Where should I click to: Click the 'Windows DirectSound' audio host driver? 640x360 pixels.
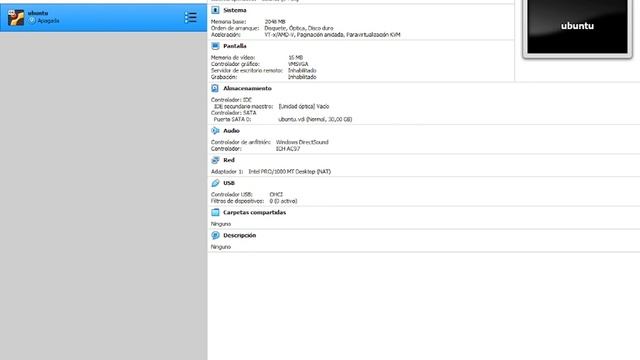point(302,142)
